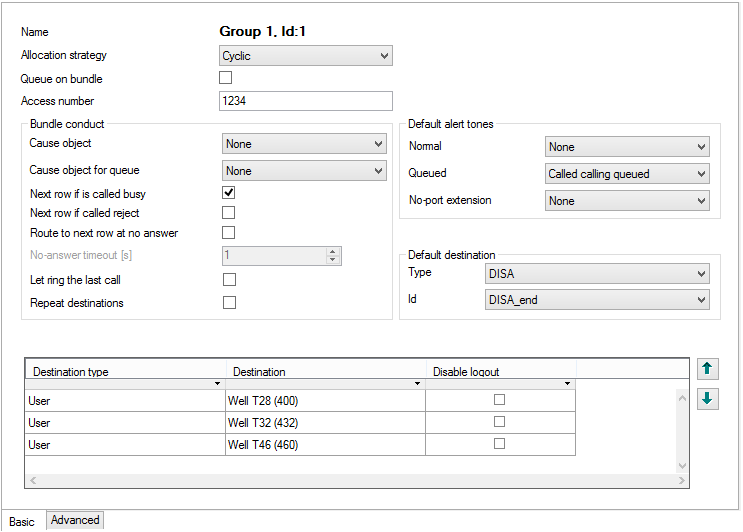743x532 pixels.
Task: Enable Route to next row at no answer
Action: 228,232
